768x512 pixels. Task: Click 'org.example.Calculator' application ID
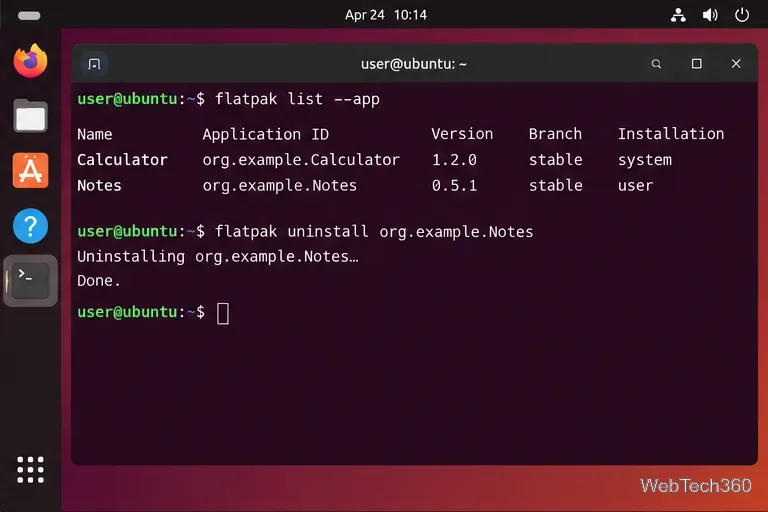301,160
